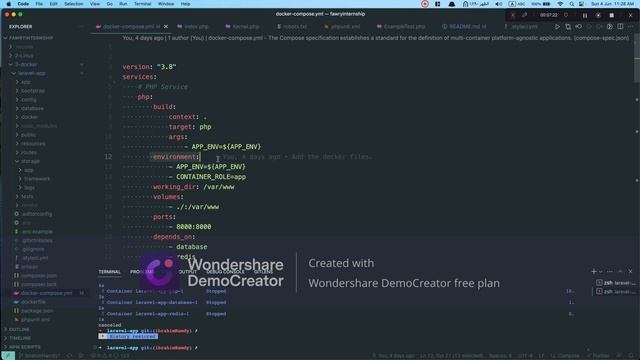Open the .editorconfig file
640x360 pixels.
[x=37, y=214]
